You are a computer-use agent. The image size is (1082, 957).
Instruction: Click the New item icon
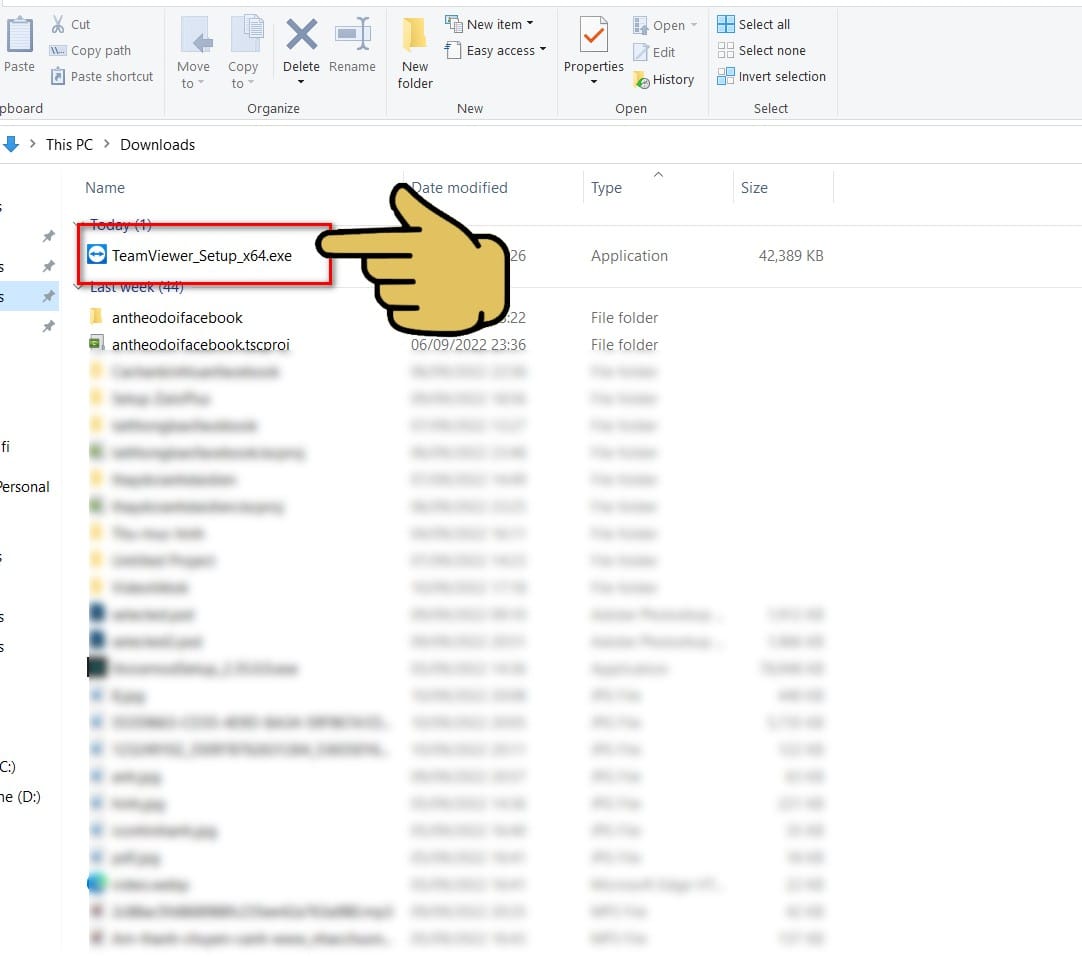[x=453, y=23]
